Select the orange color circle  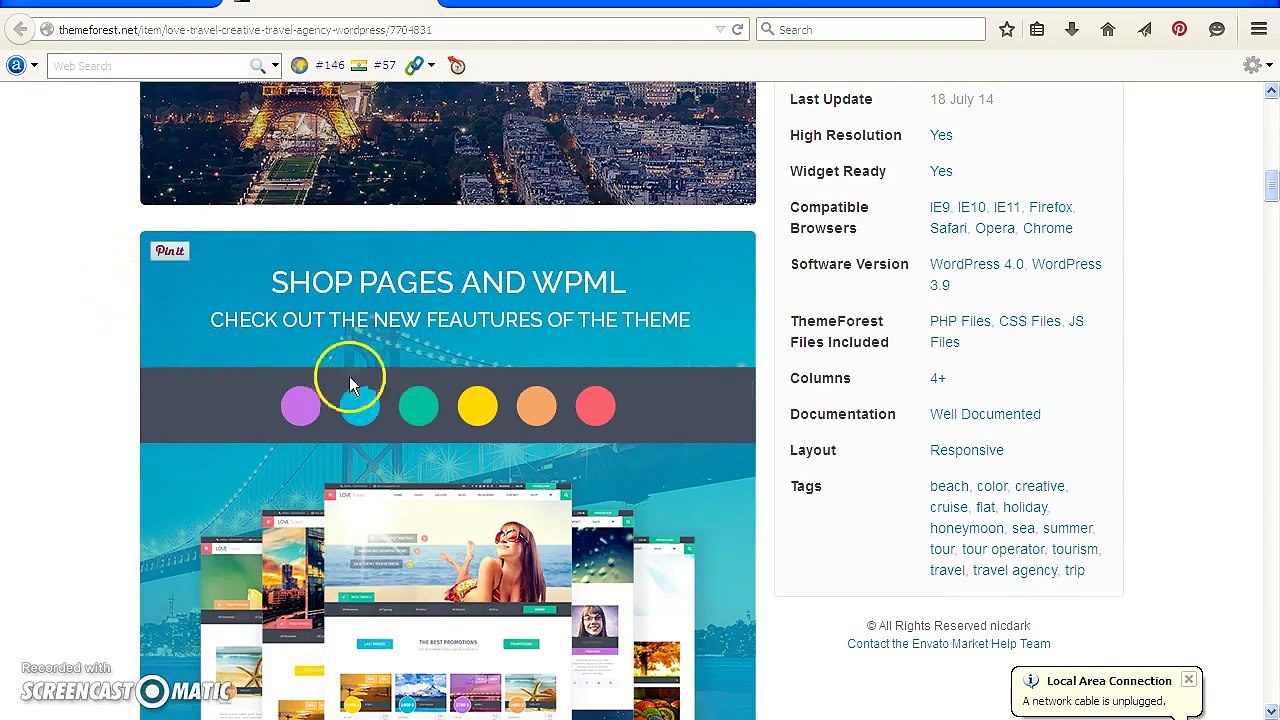click(x=536, y=406)
